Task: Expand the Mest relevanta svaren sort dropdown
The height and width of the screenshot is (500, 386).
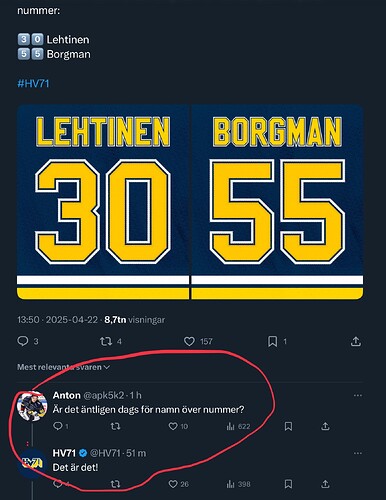Action: coord(63,367)
